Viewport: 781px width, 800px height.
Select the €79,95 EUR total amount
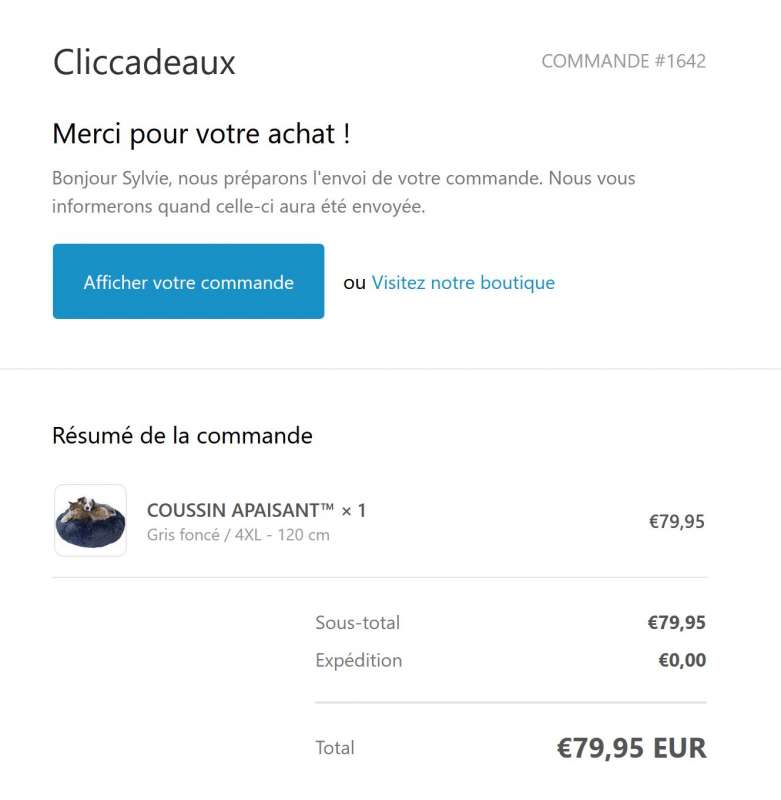[632, 748]
